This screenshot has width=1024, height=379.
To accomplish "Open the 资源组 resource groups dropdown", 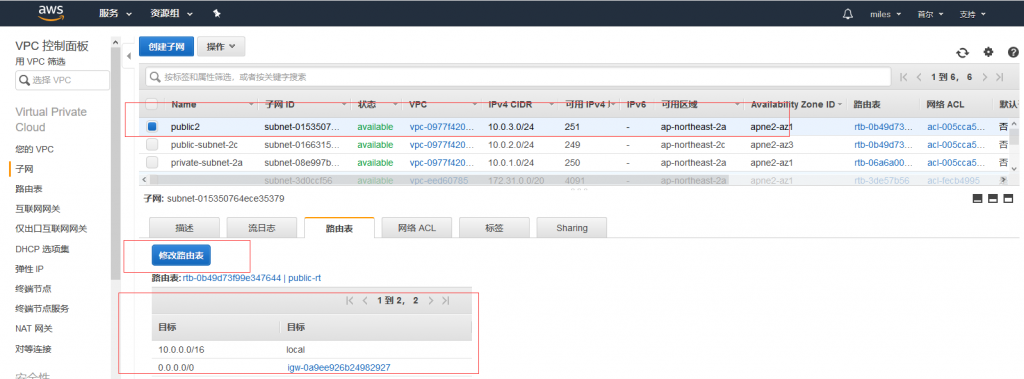I will pos(172,14).
